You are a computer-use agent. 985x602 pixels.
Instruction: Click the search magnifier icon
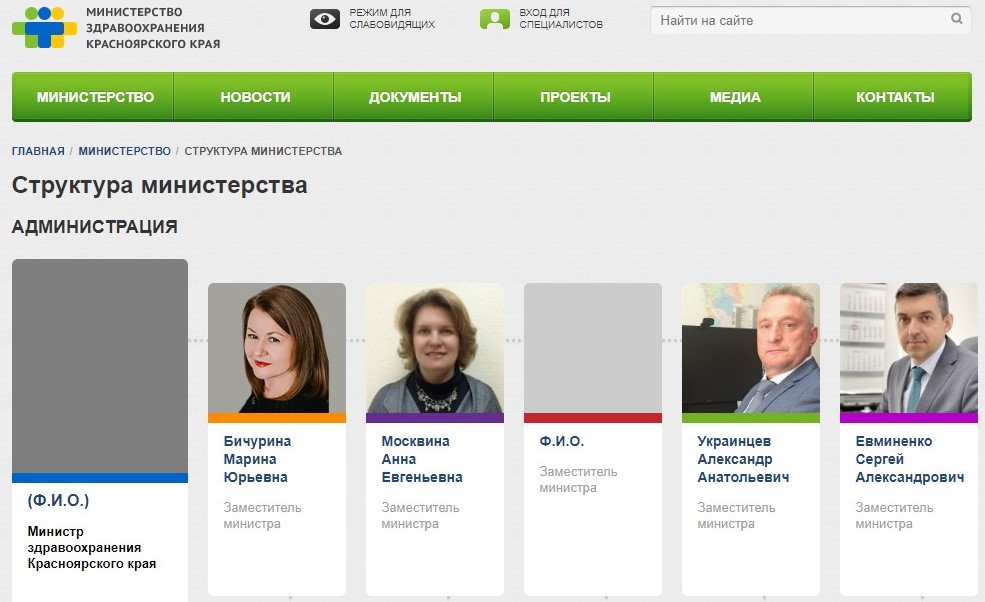point(957,19)
